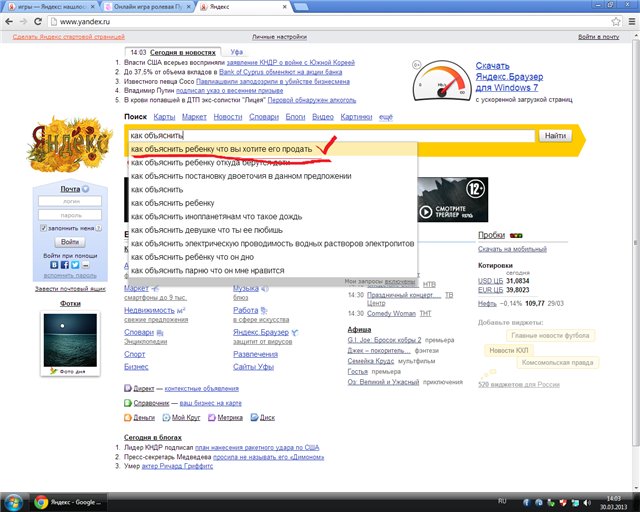The image size is (640, 512).
Task: Open the 'Карты' search tab
Action: (164, 117)
